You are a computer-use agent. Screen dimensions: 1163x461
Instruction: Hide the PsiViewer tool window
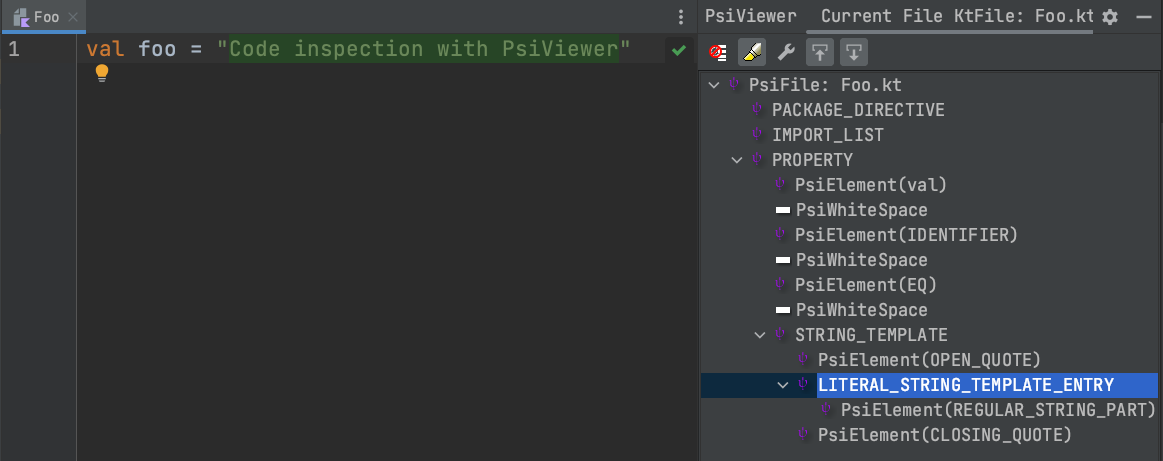coord(1144,17)
